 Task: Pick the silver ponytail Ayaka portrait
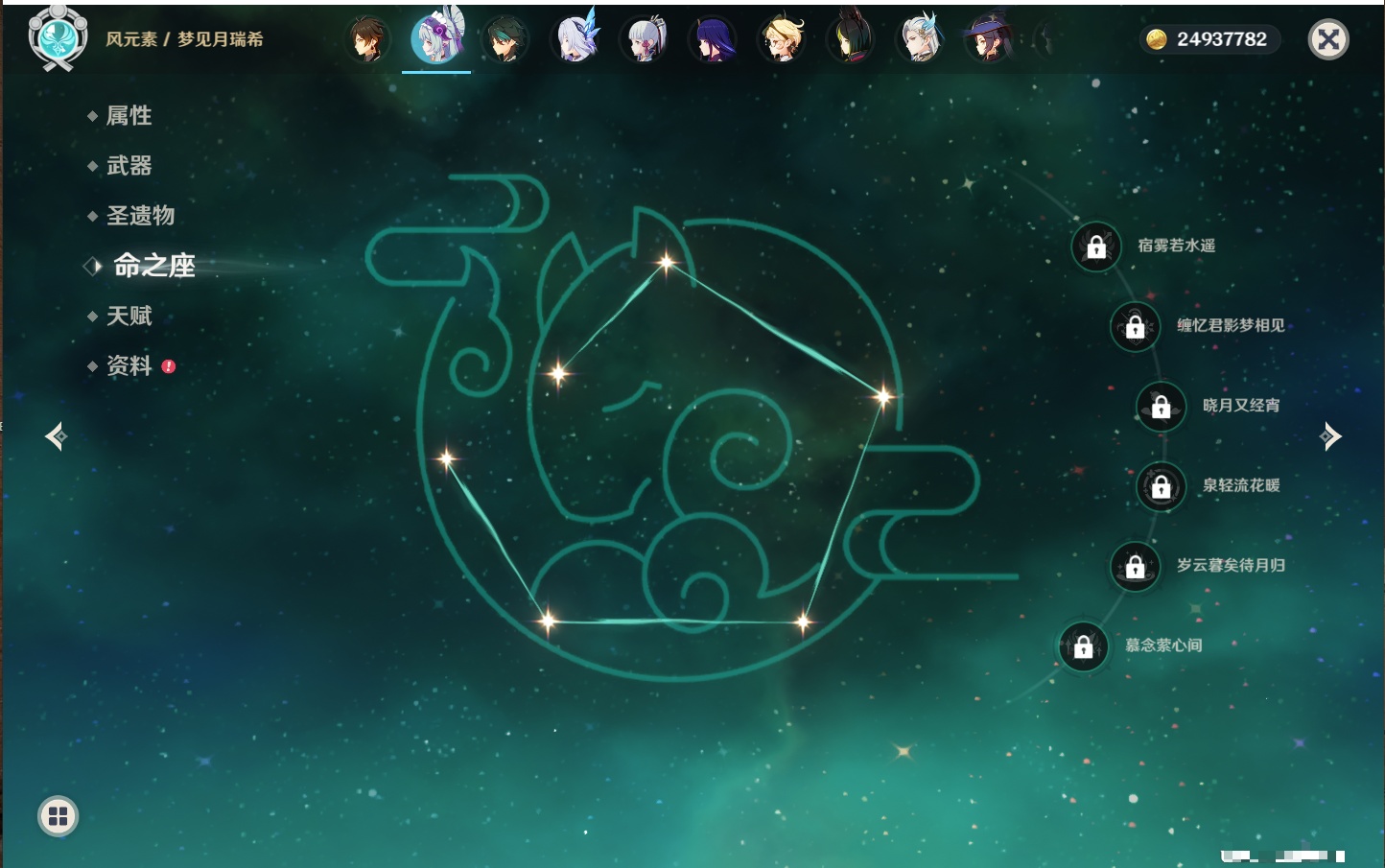[x=644, y=39]
